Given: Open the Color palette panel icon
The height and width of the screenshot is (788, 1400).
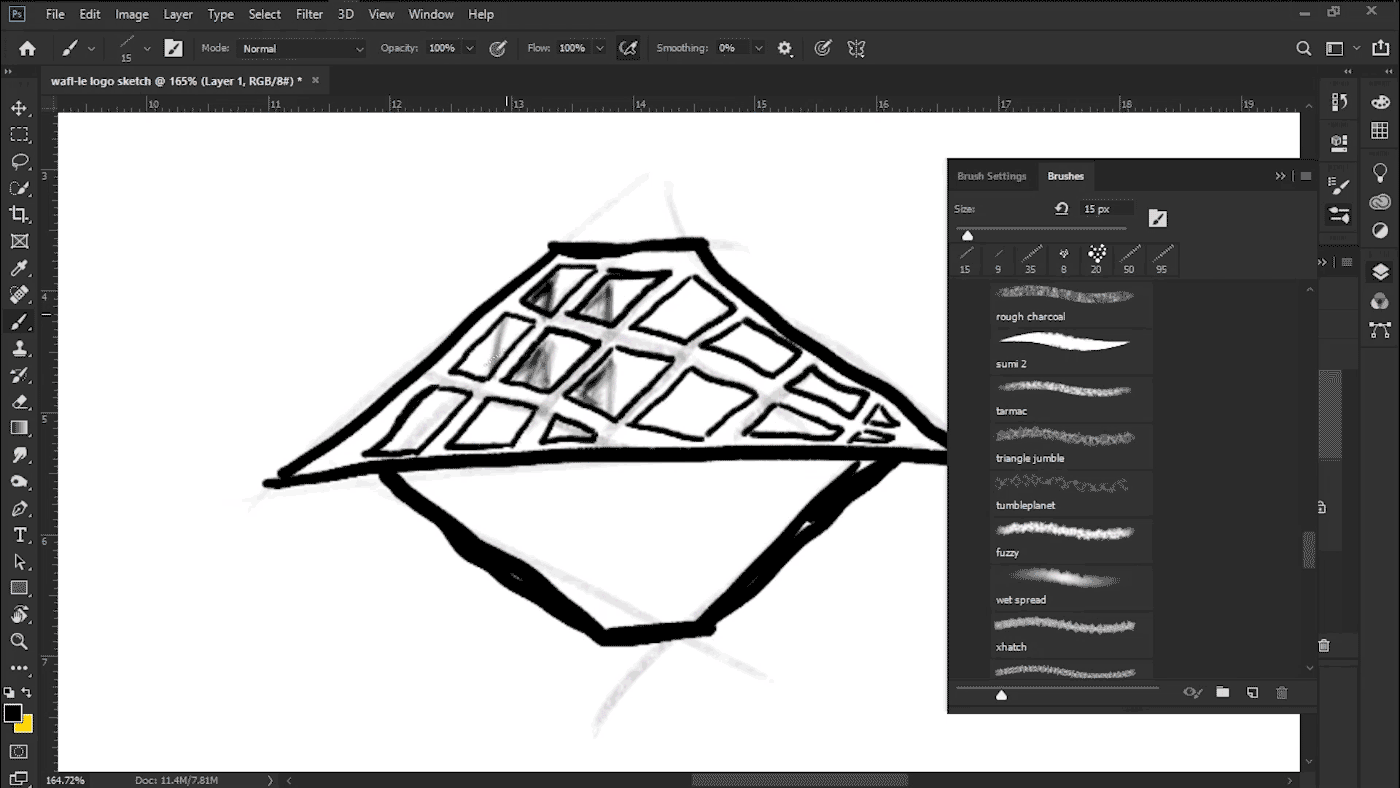Looking at the screenshot, I should [x=1380, y=102].
